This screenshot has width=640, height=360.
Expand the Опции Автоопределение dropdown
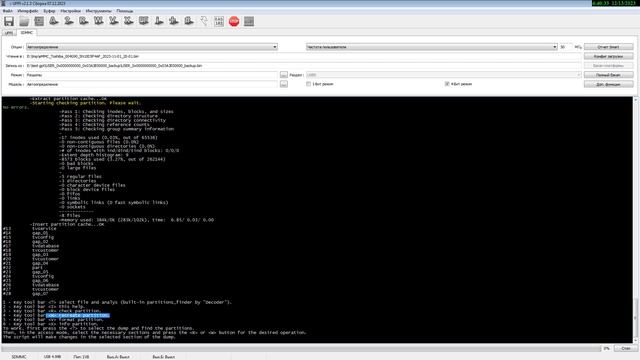pyautogui.click(x=152, y=47)
